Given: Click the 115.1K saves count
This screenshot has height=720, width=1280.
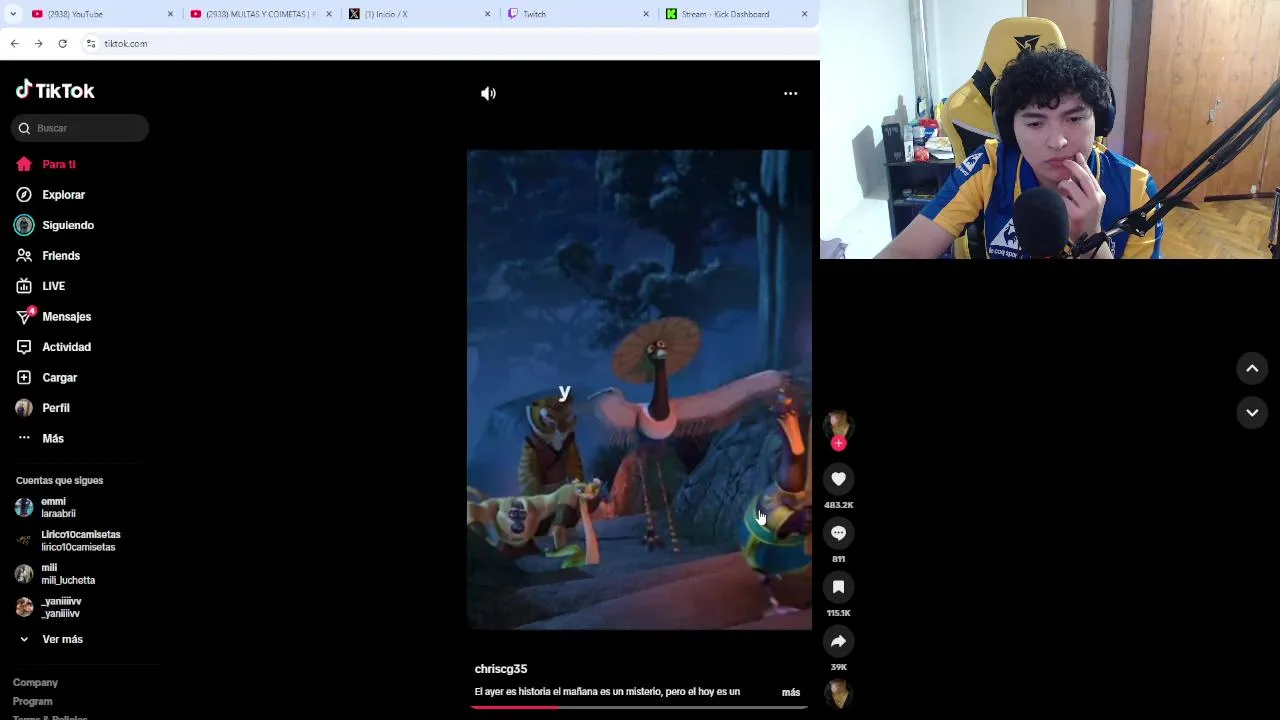Looking at the screenshot, I should 838,613.
